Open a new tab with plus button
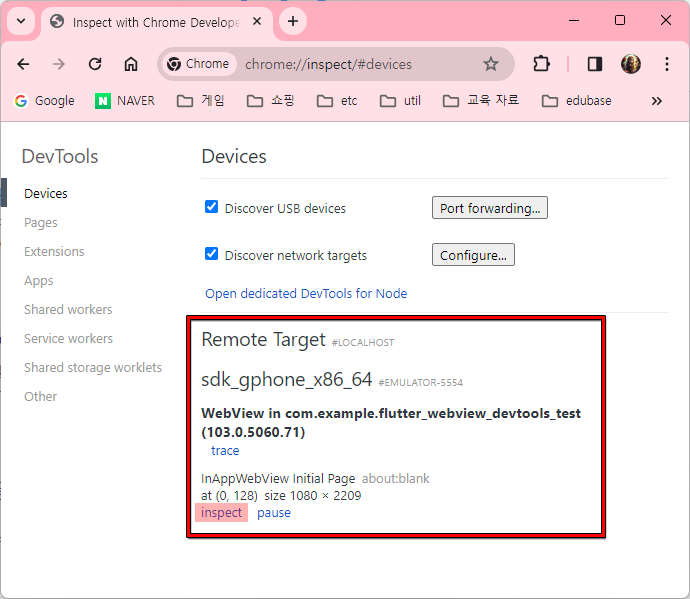The width and height of the screenshot is (690, 599). 293,21
